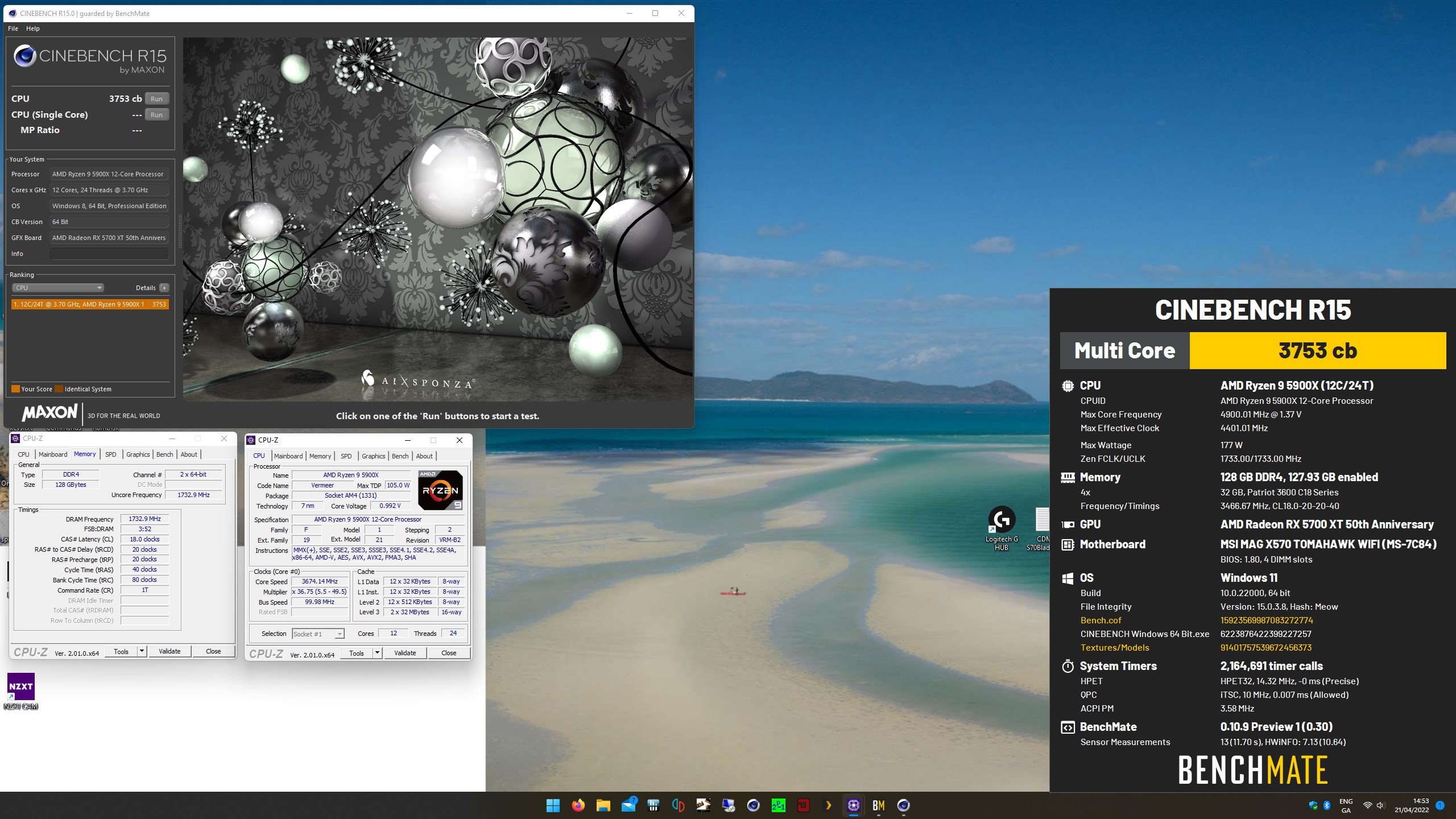Select the 12C/24T Ryzen 9 5900X ranking entry
This screenshot has width=1456, height=819.
click(x=90, y=304)
